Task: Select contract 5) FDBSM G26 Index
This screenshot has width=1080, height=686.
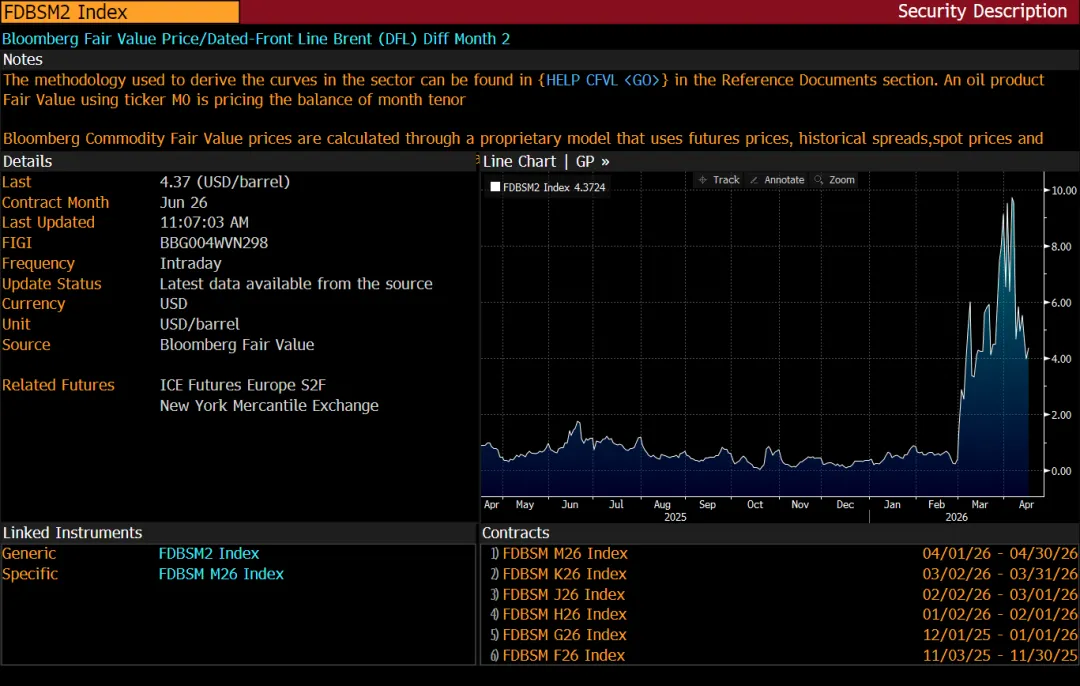Action: pos(559,635)
